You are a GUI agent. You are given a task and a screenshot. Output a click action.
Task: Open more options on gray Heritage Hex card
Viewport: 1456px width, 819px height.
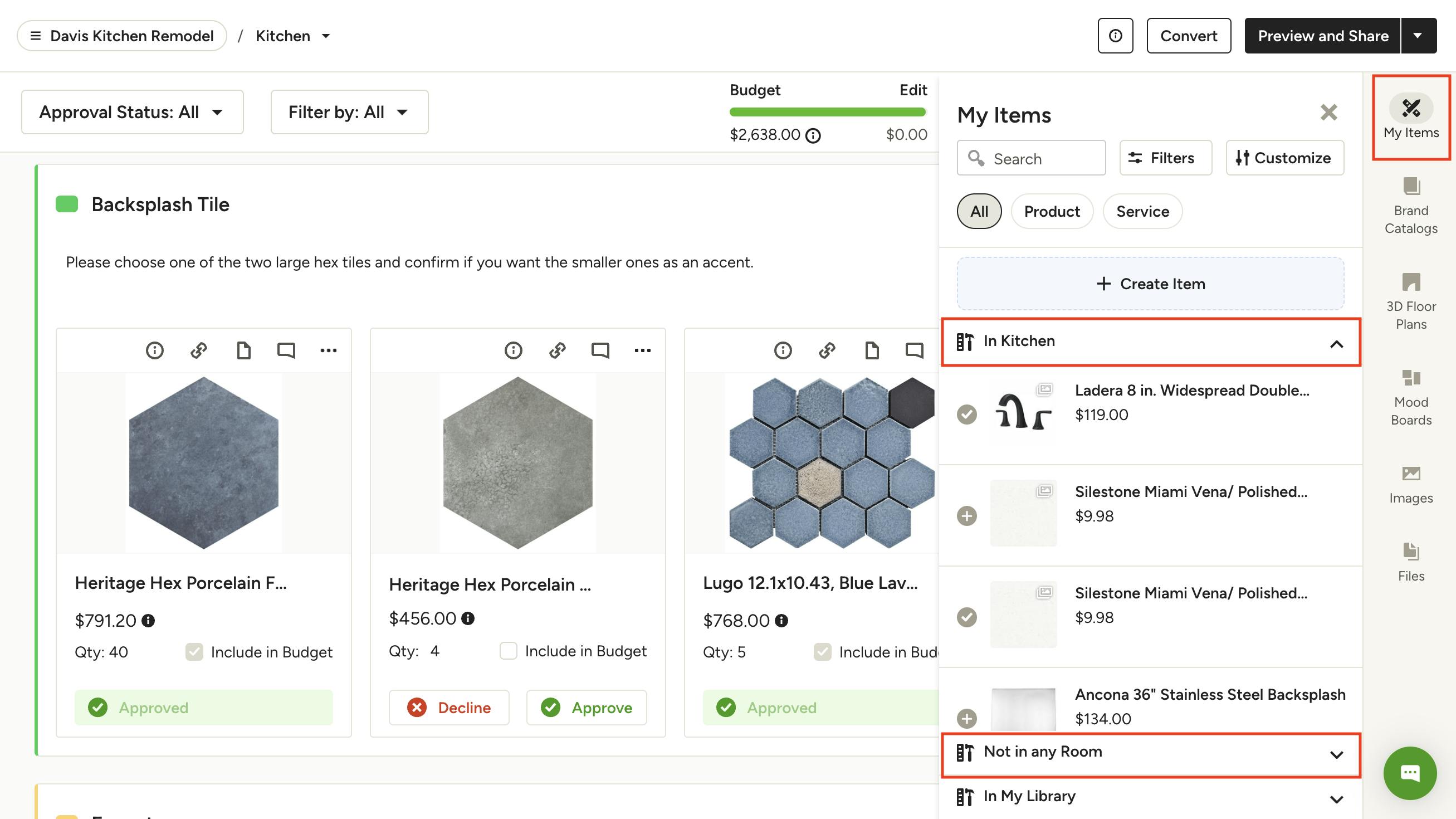[x=643, y=350]
